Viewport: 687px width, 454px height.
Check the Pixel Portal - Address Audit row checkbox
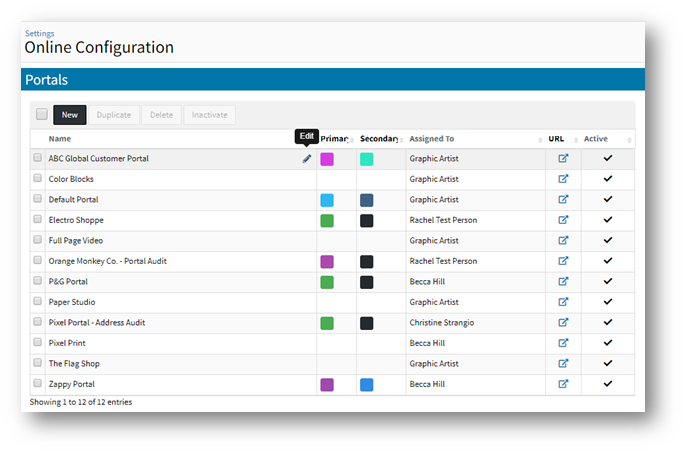(x=38, y=321)
